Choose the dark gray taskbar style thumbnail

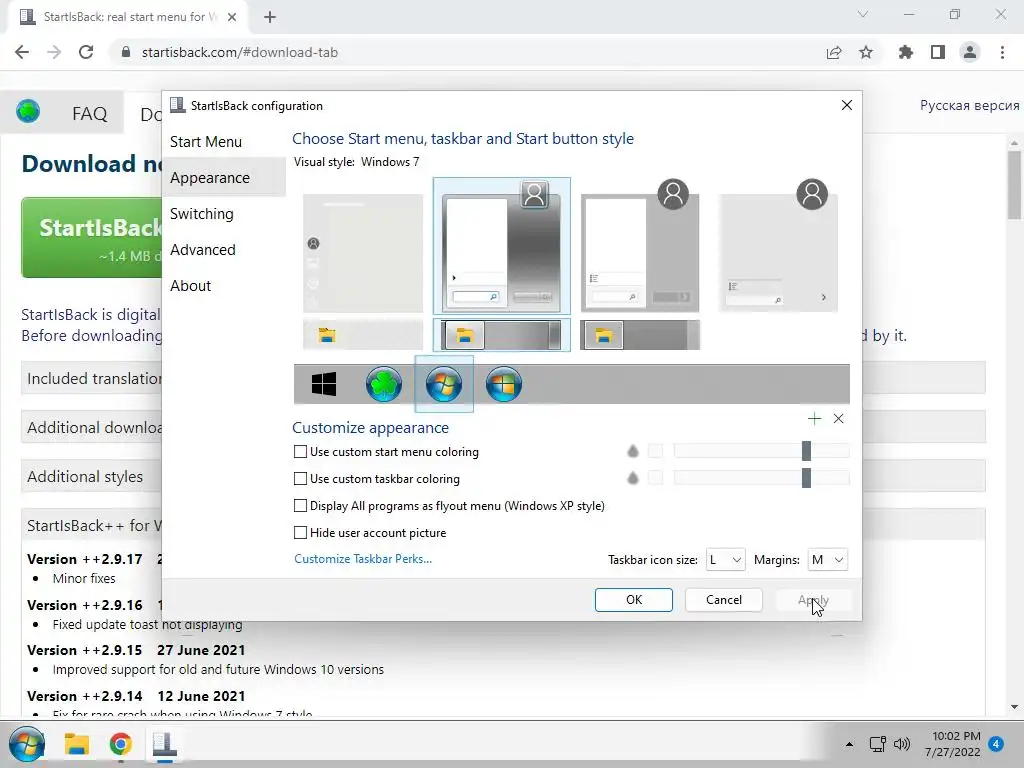point(640,335)
